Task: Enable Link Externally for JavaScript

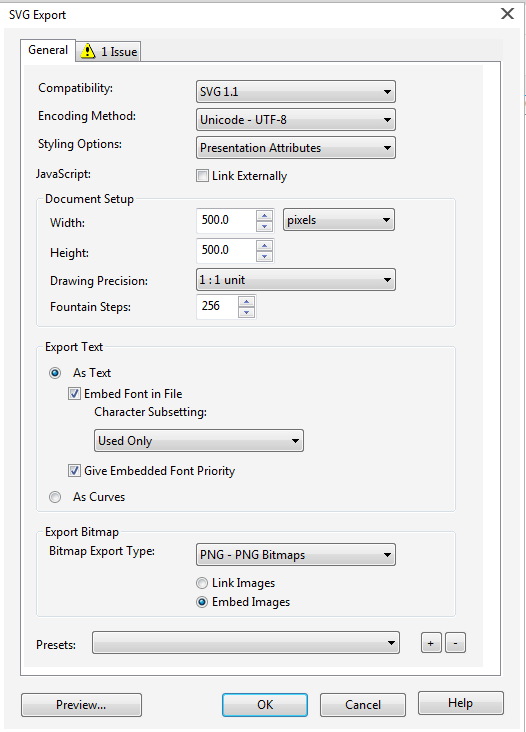Action: (x=202, y=176)
